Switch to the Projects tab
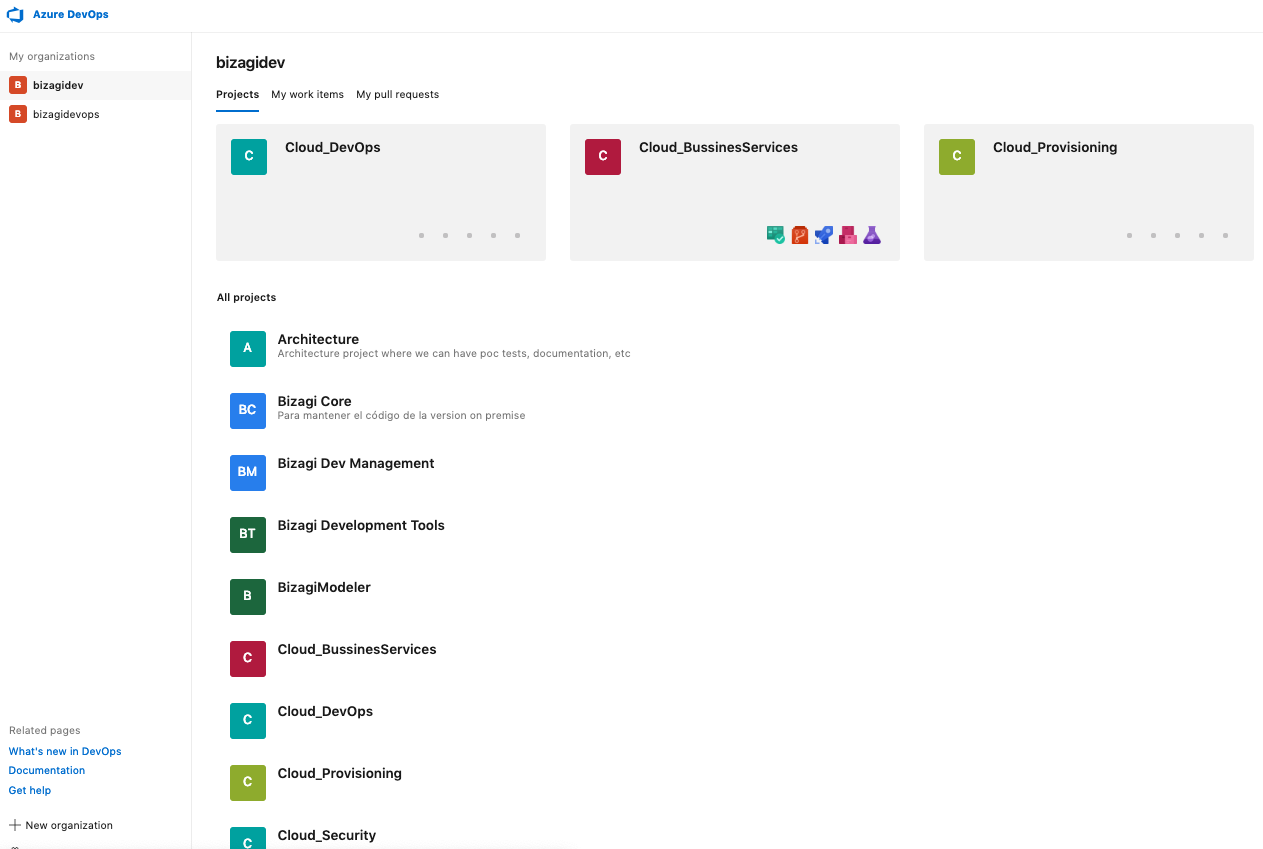 tap(237, 94)
